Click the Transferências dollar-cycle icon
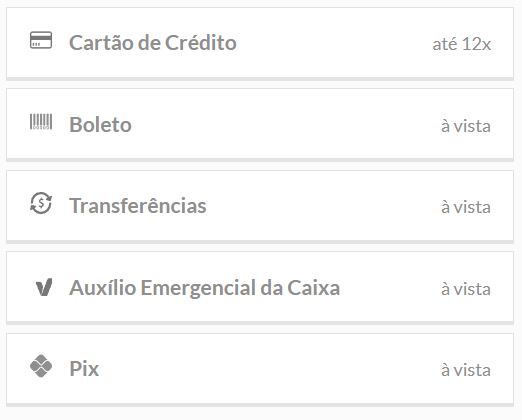 pyautogui.click(x=41, y=203)
